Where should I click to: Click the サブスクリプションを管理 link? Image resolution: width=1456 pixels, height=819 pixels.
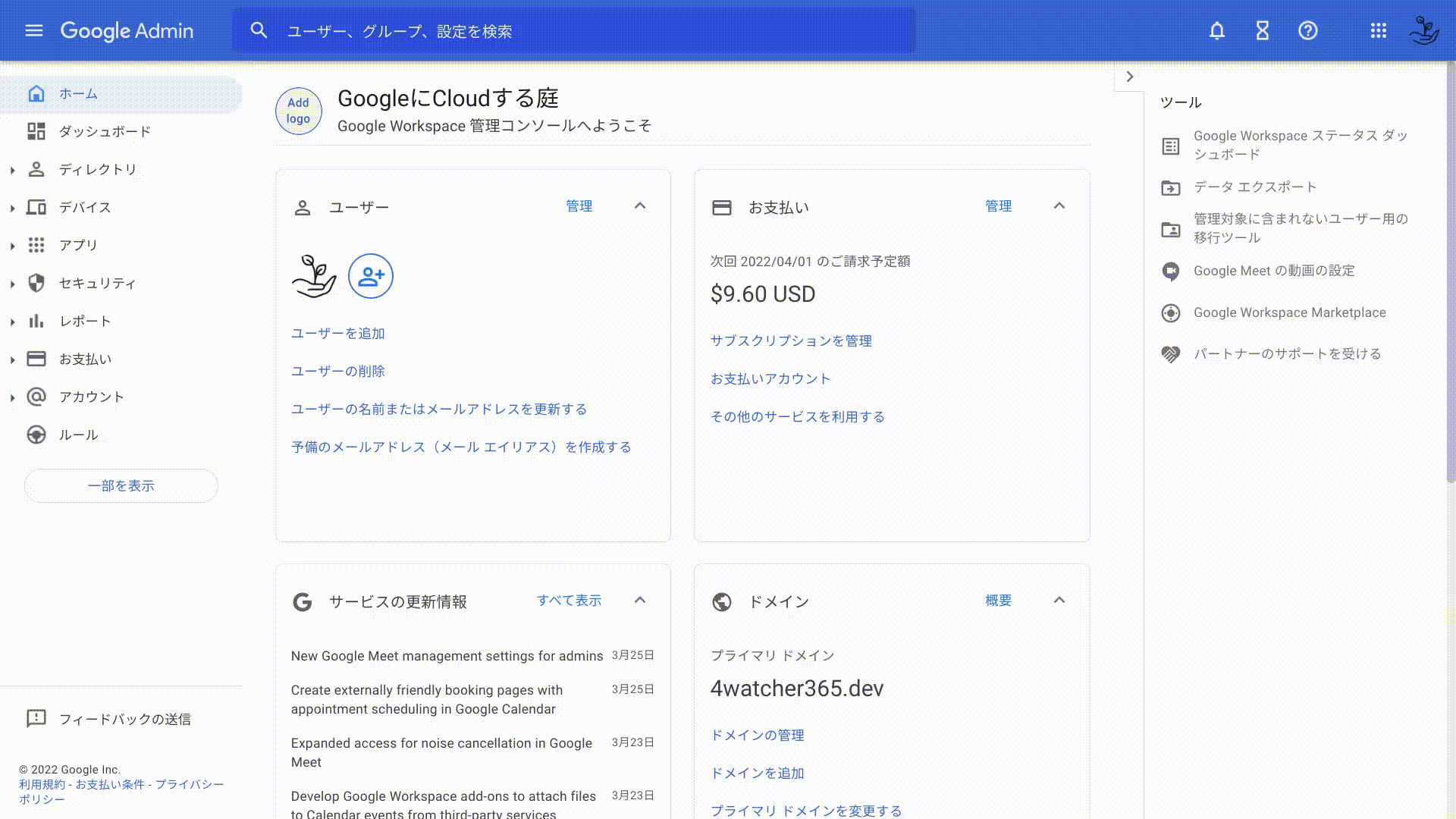click(791, 341)
